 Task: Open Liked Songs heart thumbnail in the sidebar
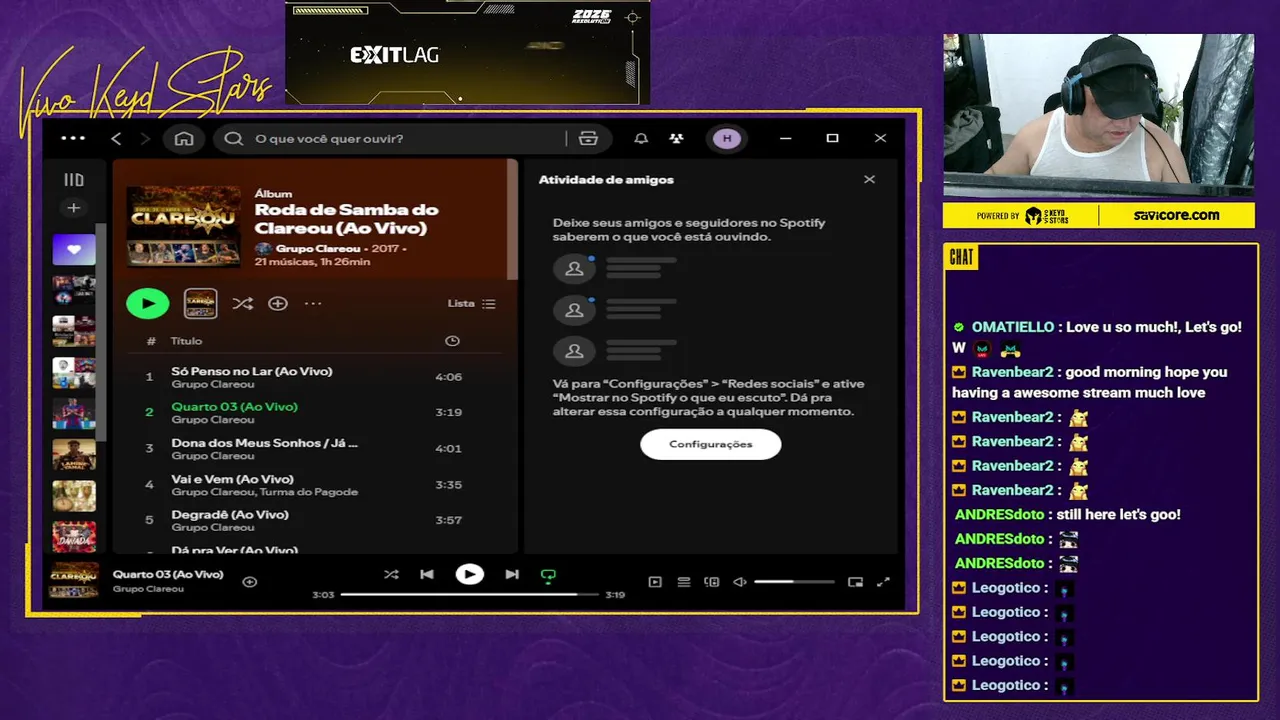pos(74,249)
